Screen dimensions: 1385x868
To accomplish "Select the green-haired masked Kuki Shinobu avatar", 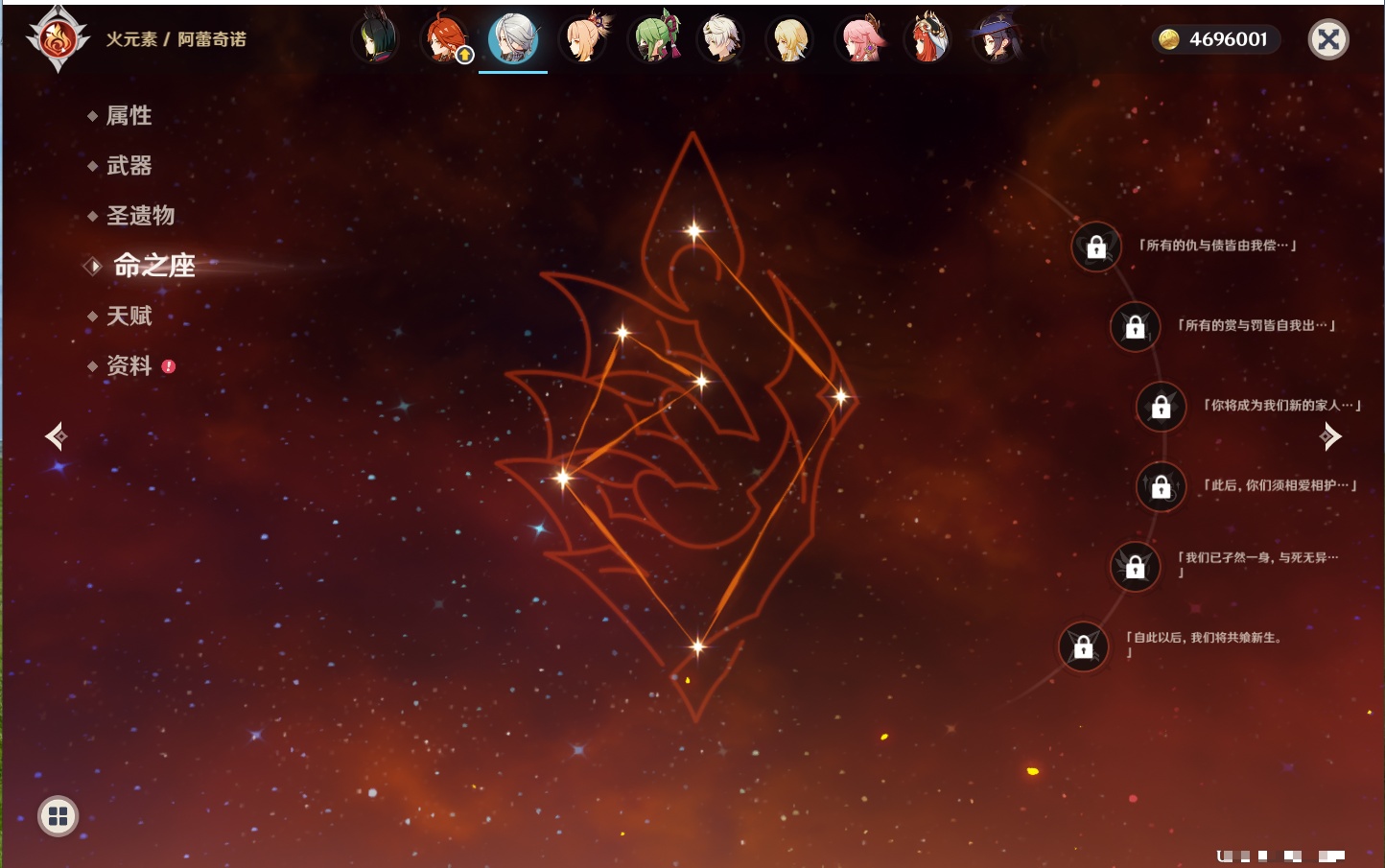I will tap(654, 39).
